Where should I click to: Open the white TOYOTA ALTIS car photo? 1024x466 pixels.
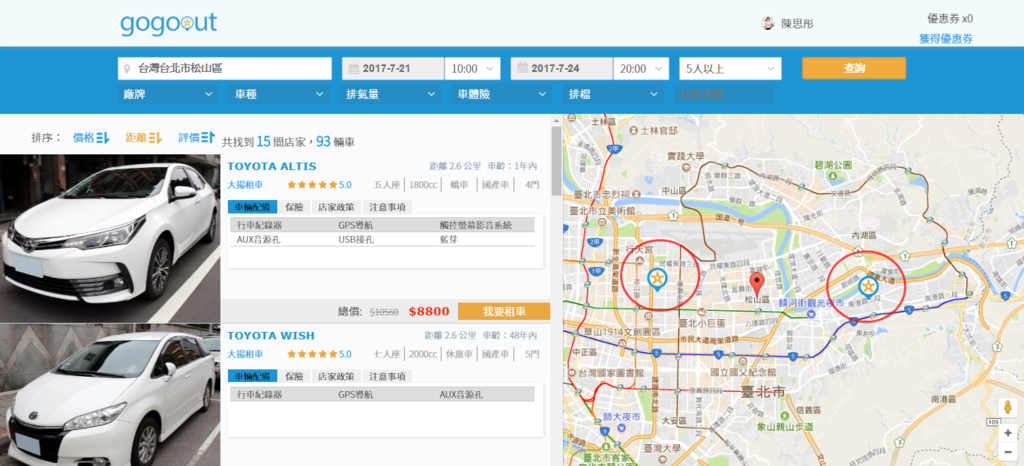point(110,238)
